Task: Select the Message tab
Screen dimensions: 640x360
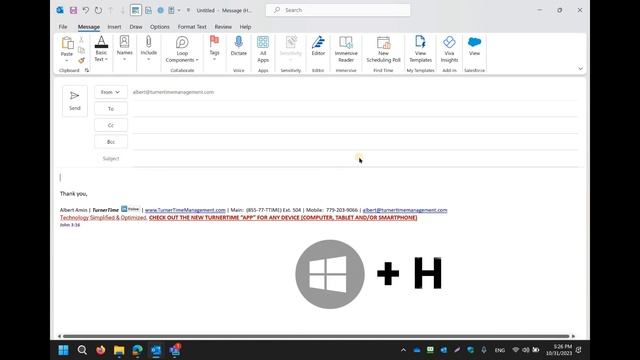Action: (x=89, y=27)
